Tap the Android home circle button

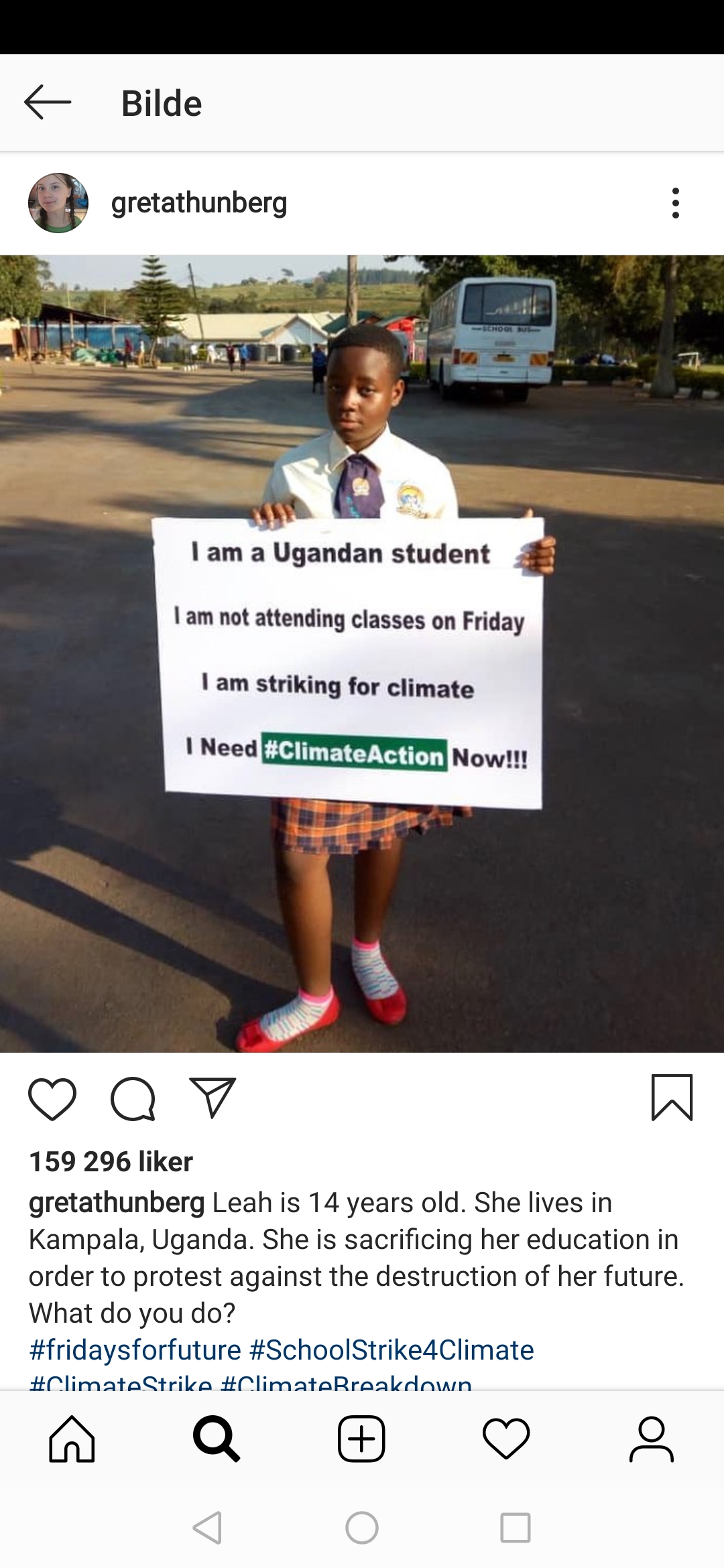tap(362, 1528)
